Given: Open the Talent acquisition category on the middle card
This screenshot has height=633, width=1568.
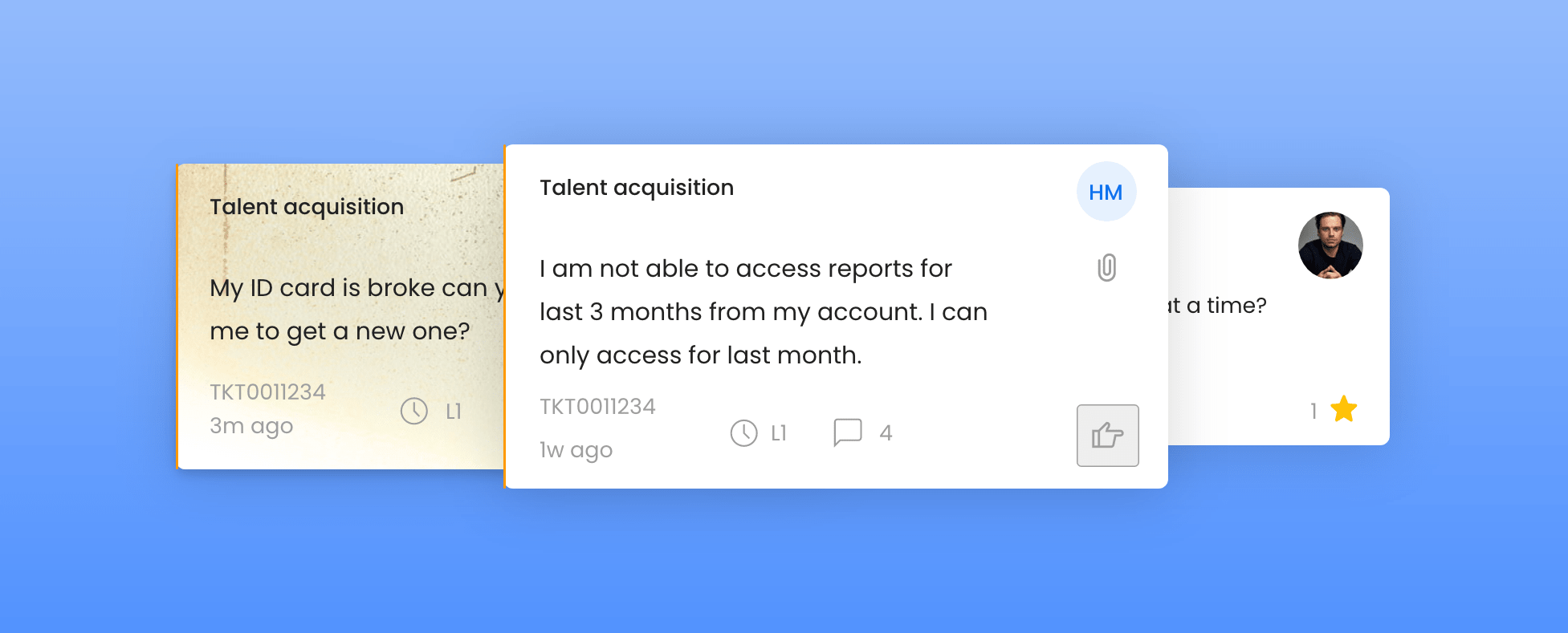Looking at the screenshot, I should 636,187.
